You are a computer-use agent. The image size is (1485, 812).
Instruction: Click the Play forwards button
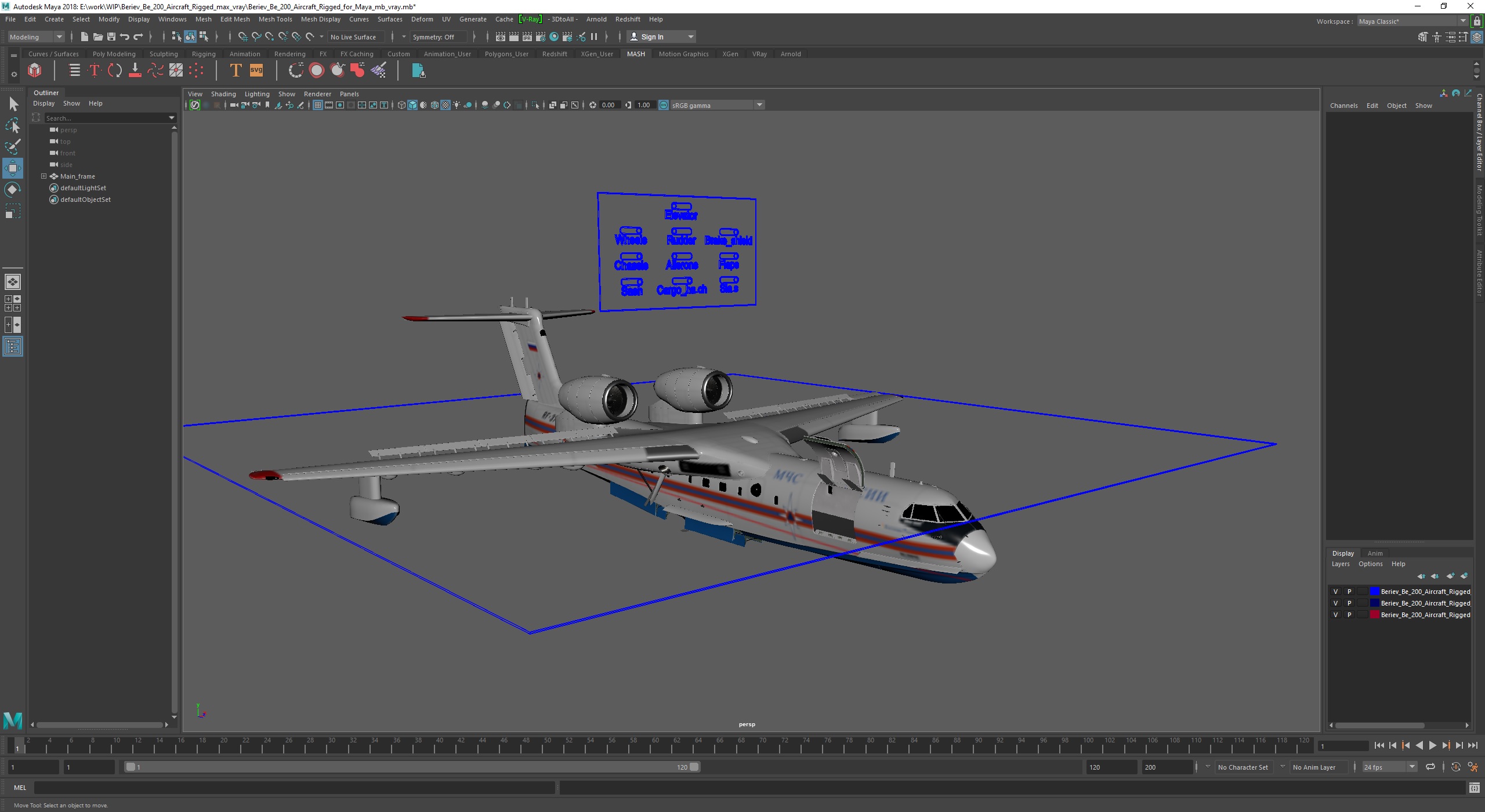point(1432,746)
